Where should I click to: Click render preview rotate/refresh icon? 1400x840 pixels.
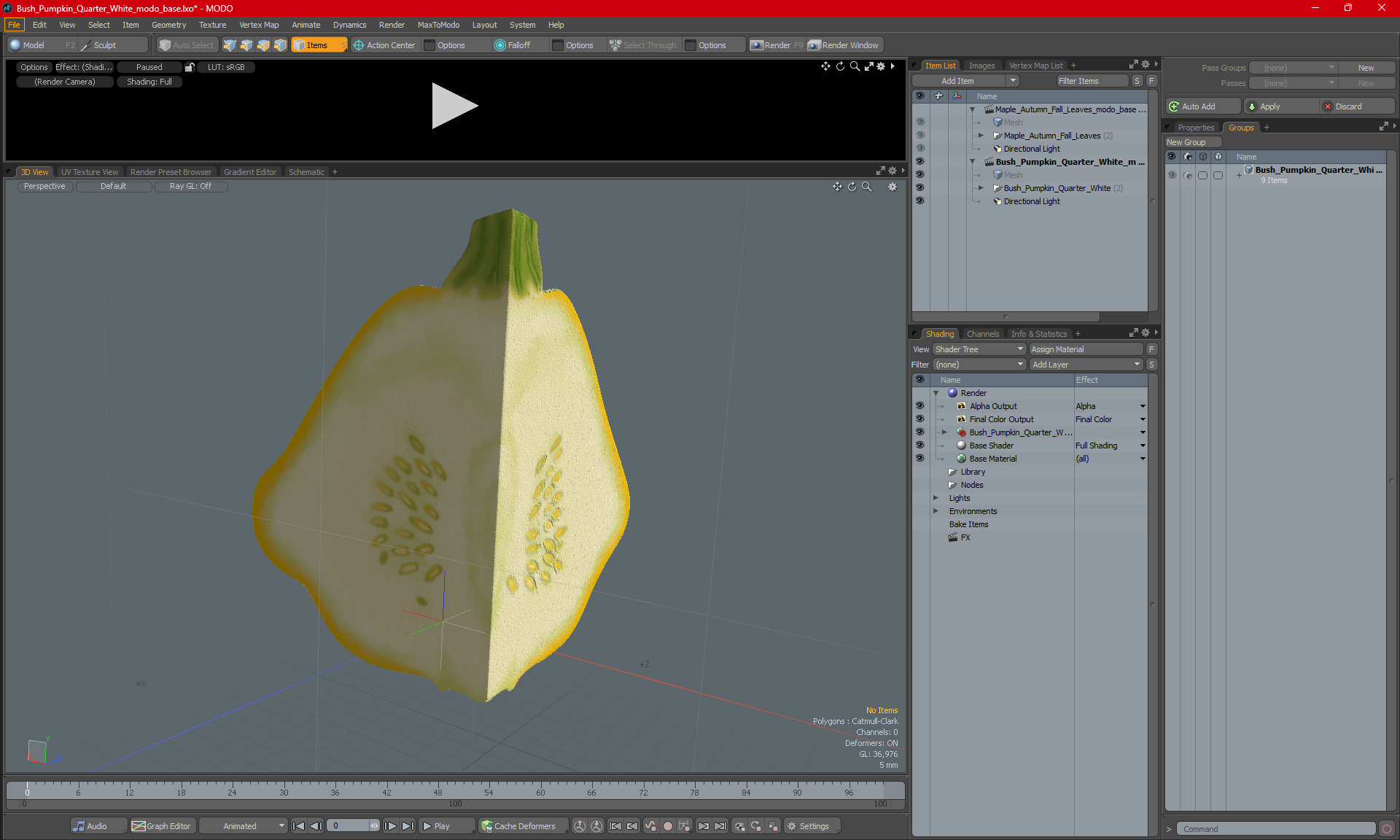[x=840, y=66]
